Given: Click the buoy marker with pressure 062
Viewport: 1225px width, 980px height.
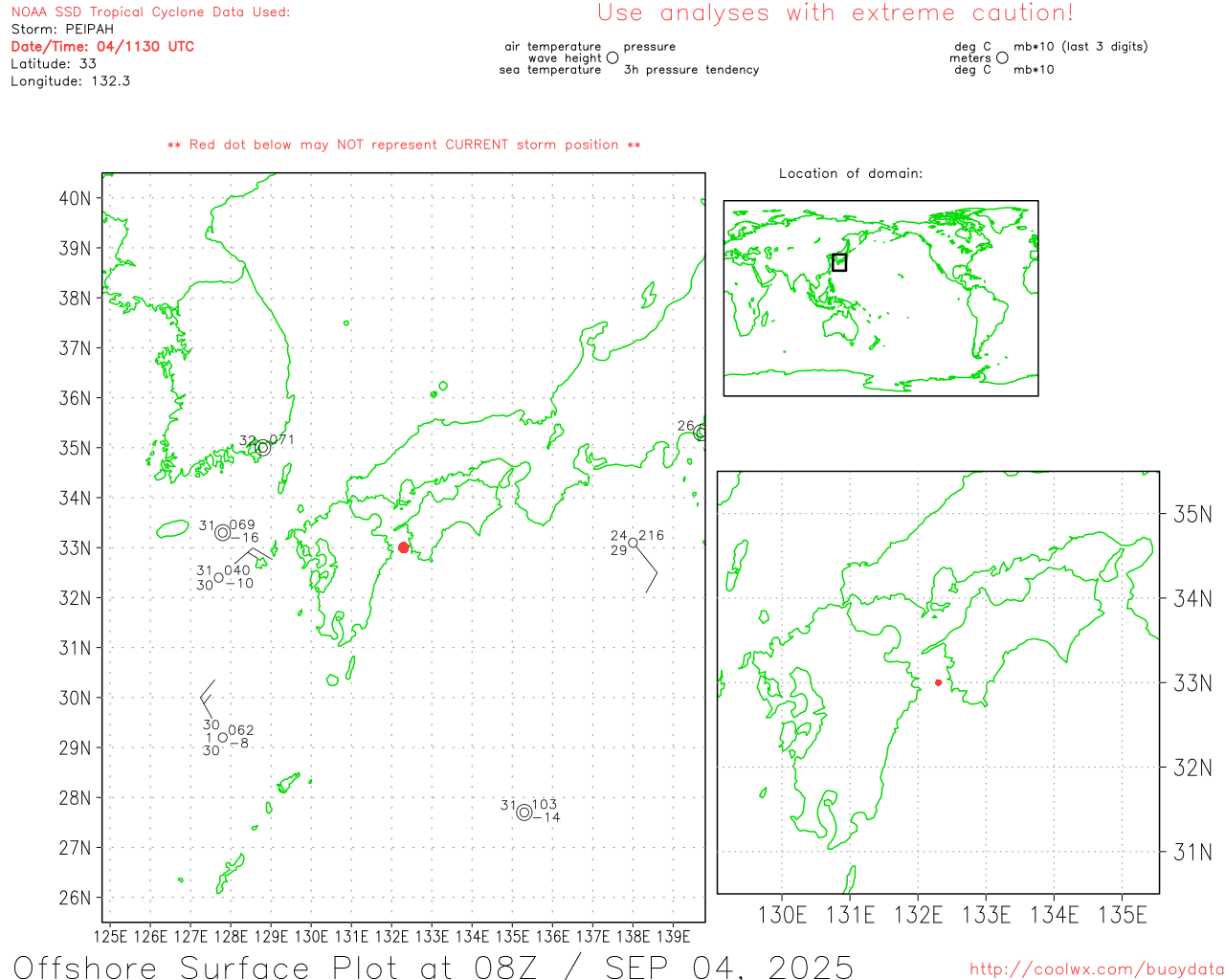Looking at the screenshot, I should click(222, 737).
